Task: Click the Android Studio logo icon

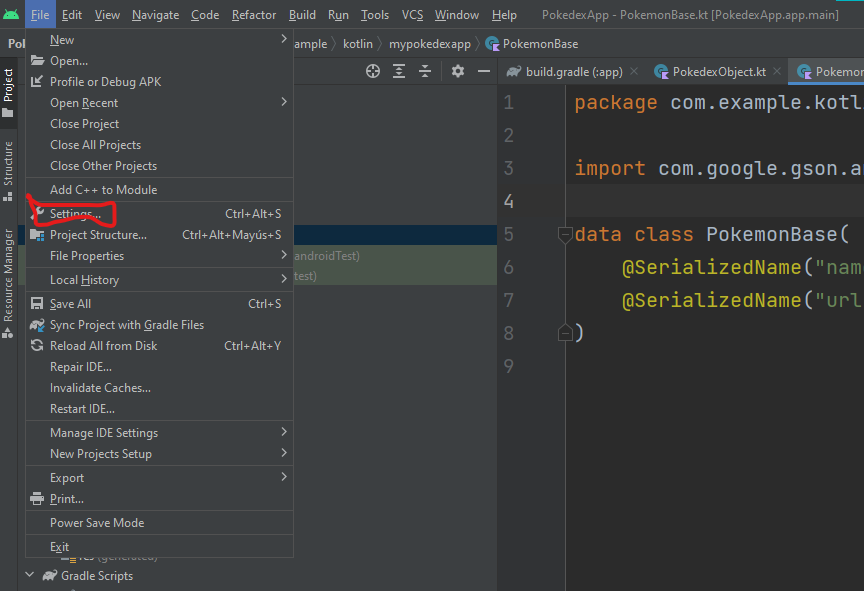Action: (x=11, y=15)
